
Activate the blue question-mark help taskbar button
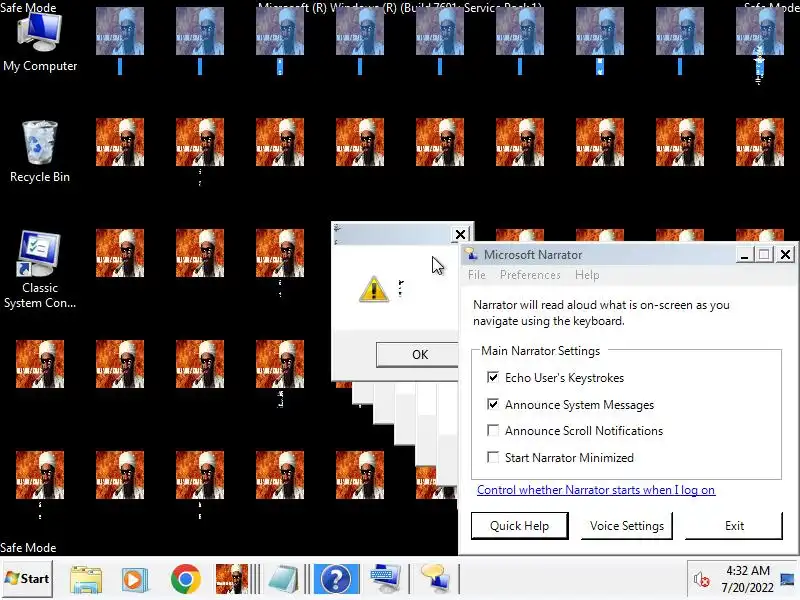pos(336,579)
